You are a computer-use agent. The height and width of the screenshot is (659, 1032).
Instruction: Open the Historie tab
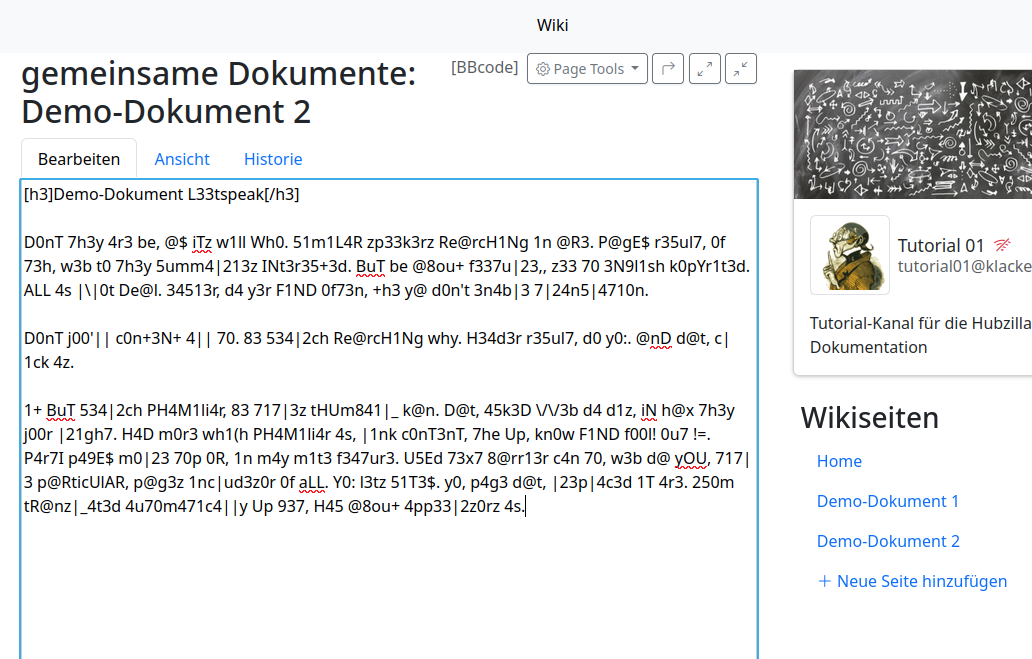pyautogui.click(x=273, y=159)
